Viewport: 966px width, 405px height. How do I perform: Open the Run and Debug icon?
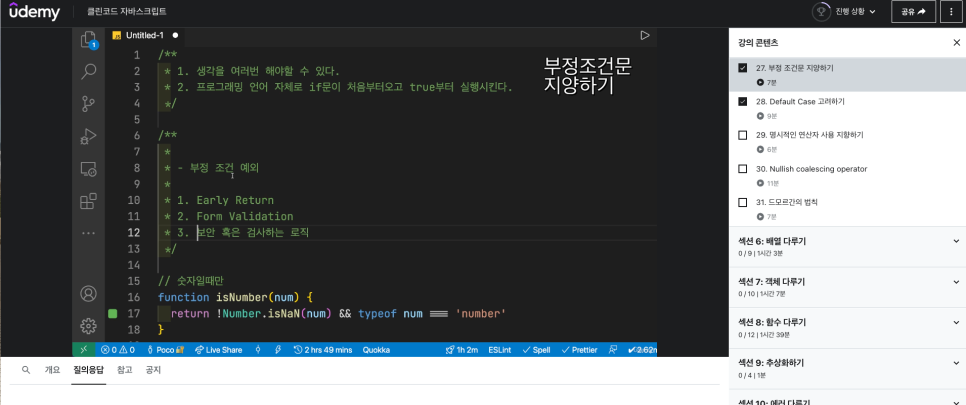pos(89,136)
